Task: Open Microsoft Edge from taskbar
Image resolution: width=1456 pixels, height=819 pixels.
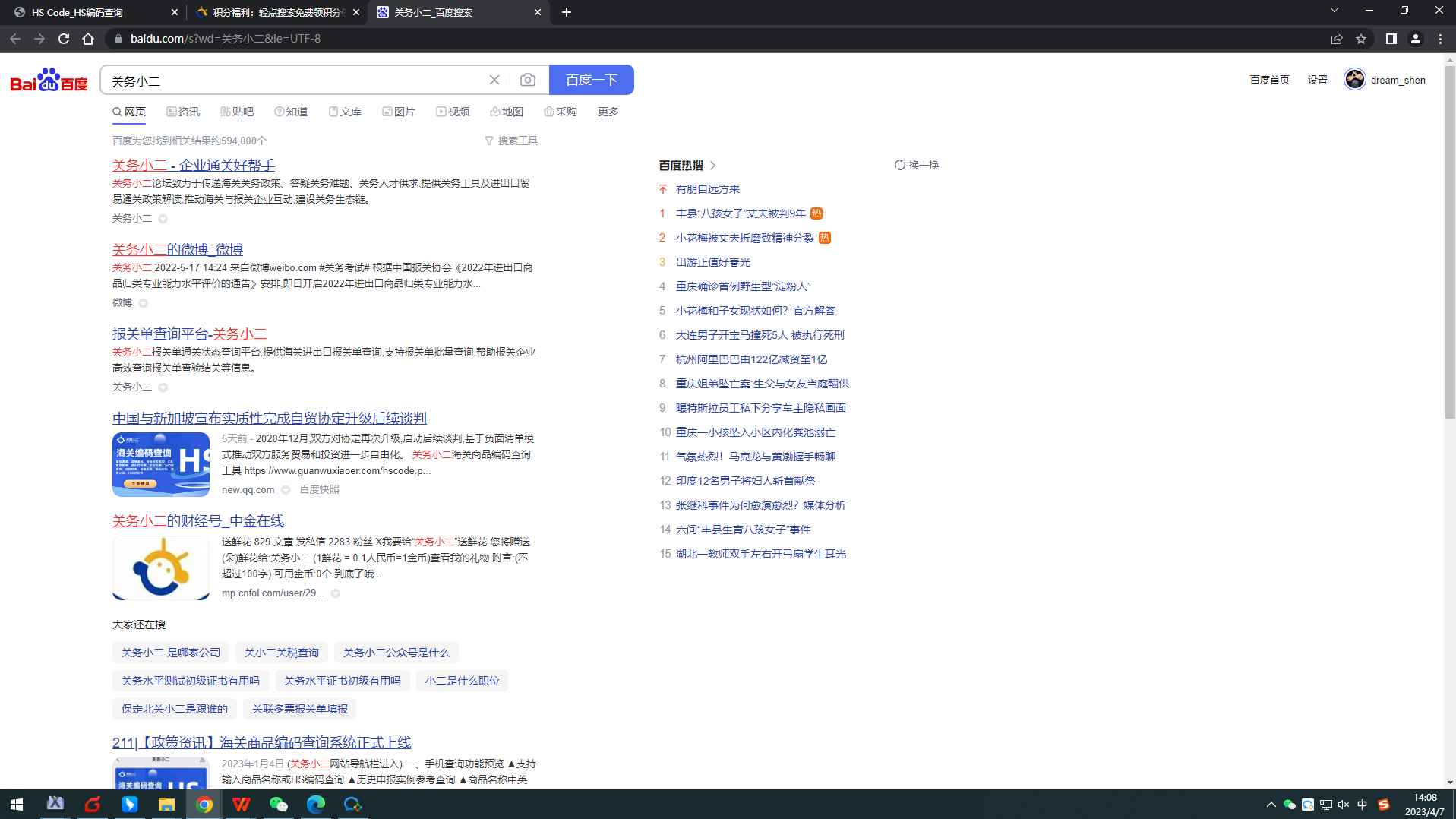Action: (x=316, y=805)
